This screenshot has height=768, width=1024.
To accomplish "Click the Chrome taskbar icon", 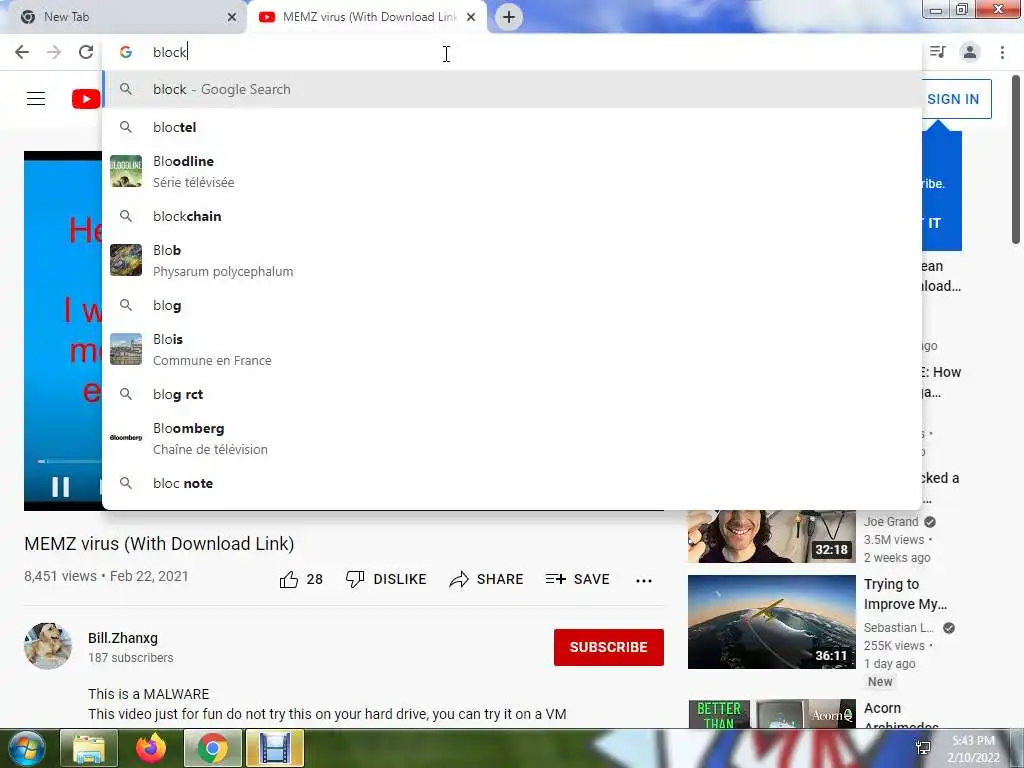I will tap(212, 748).
